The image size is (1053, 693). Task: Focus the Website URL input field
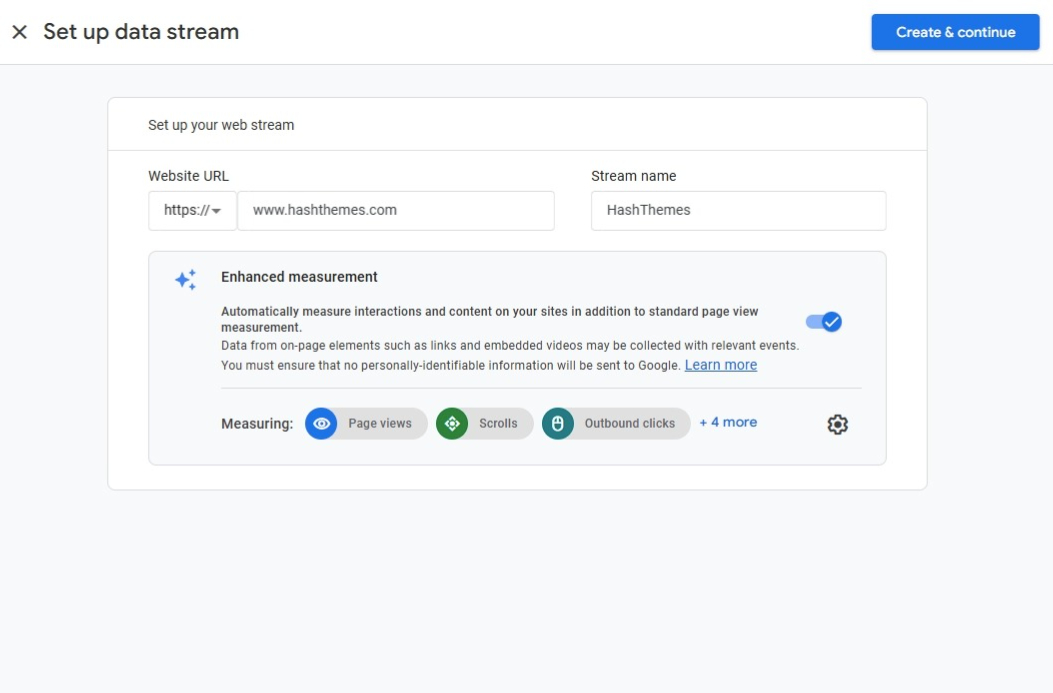396,211
